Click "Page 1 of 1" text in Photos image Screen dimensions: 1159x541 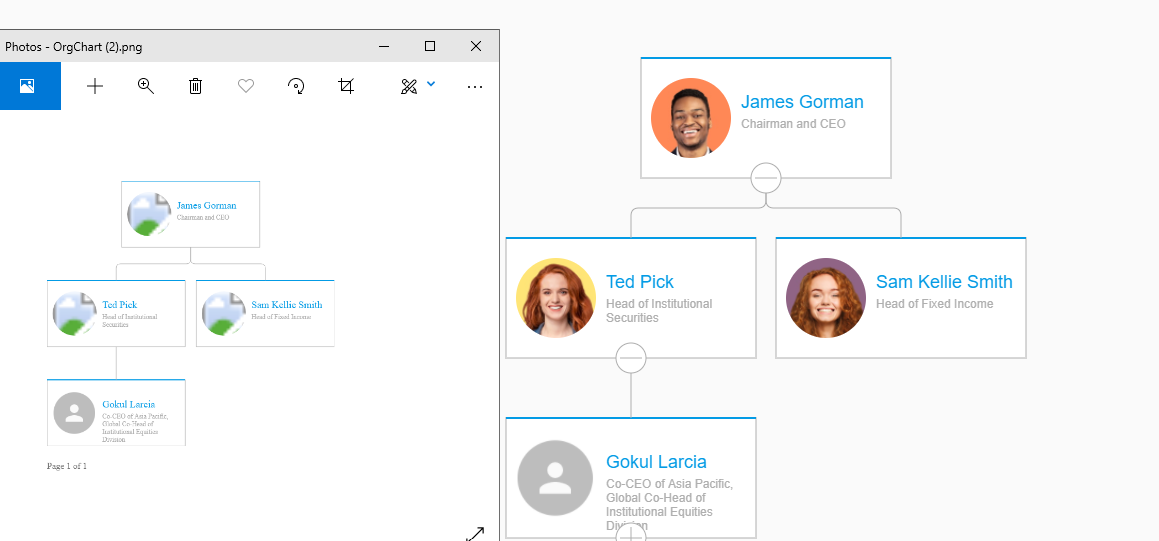tap(67, 466)
